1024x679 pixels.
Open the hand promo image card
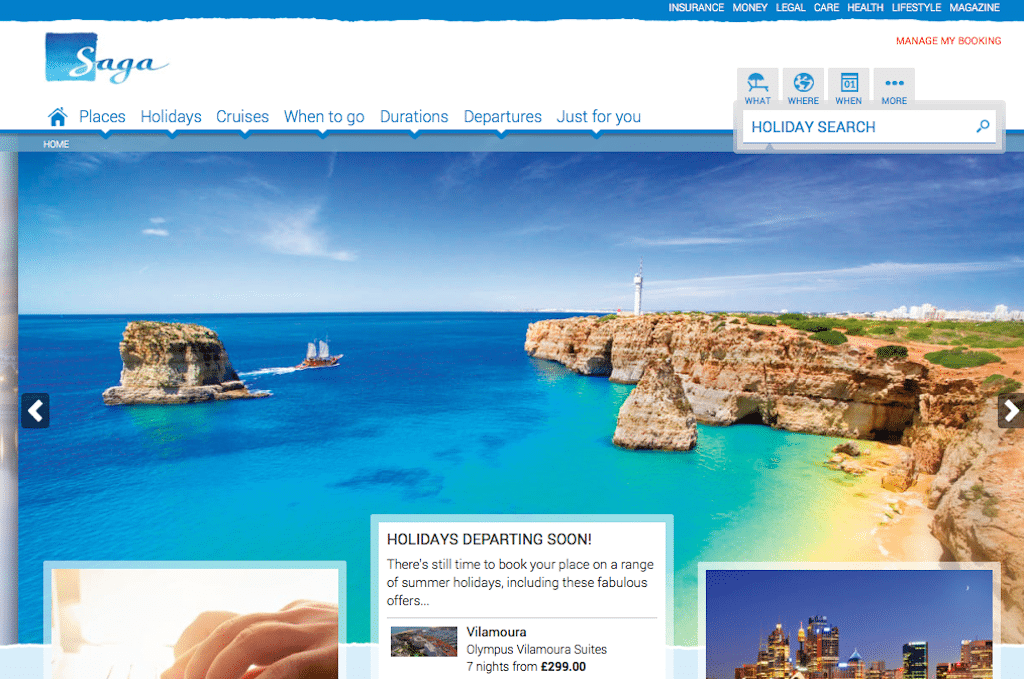click(x=195, y=624)
